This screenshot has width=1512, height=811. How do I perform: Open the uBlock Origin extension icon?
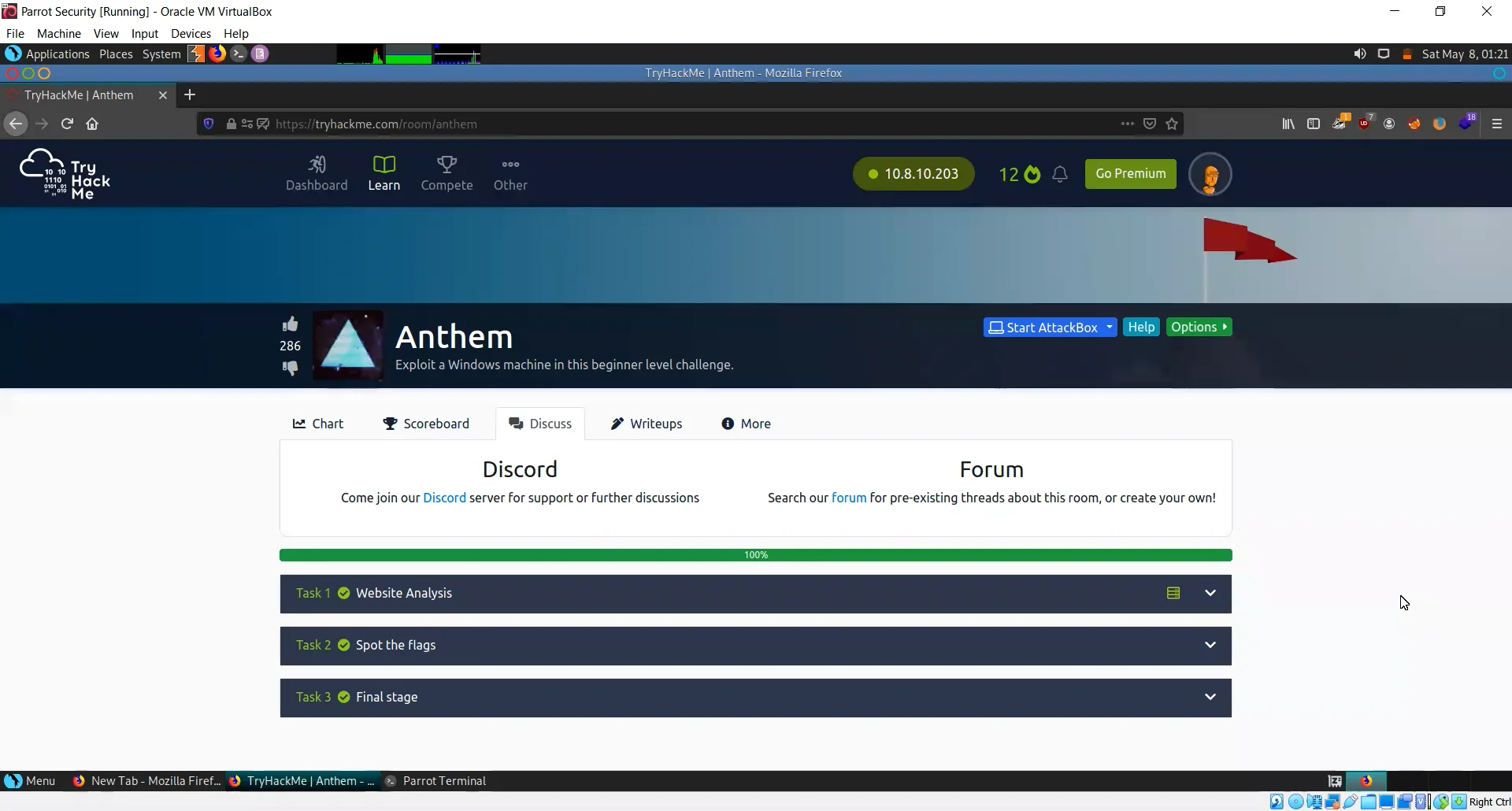click(x=1364, y=124)
